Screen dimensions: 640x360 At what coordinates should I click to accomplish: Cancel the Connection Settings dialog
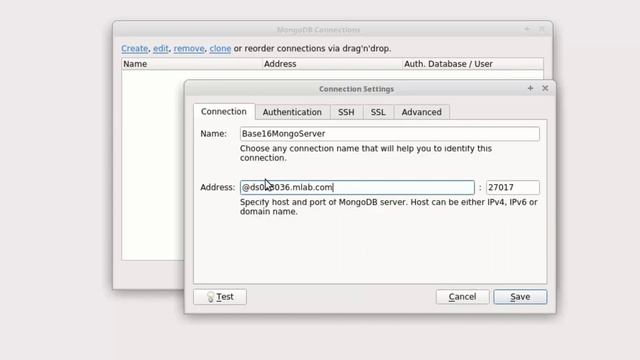(462, 297)
